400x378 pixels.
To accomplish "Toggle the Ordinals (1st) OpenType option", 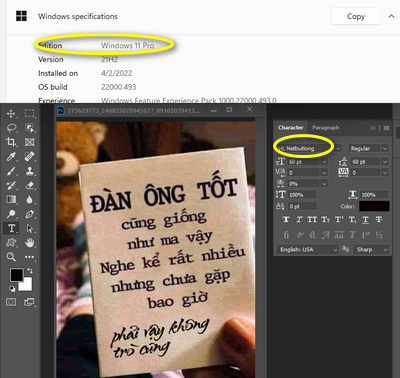I will [366, 235].
